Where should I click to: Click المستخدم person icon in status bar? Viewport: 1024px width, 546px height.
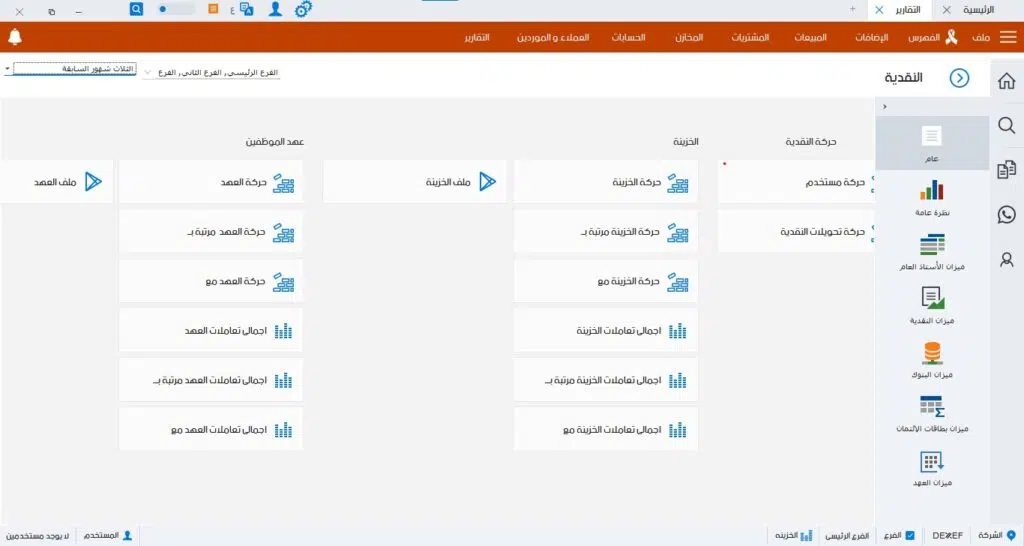tap(127, 536)
